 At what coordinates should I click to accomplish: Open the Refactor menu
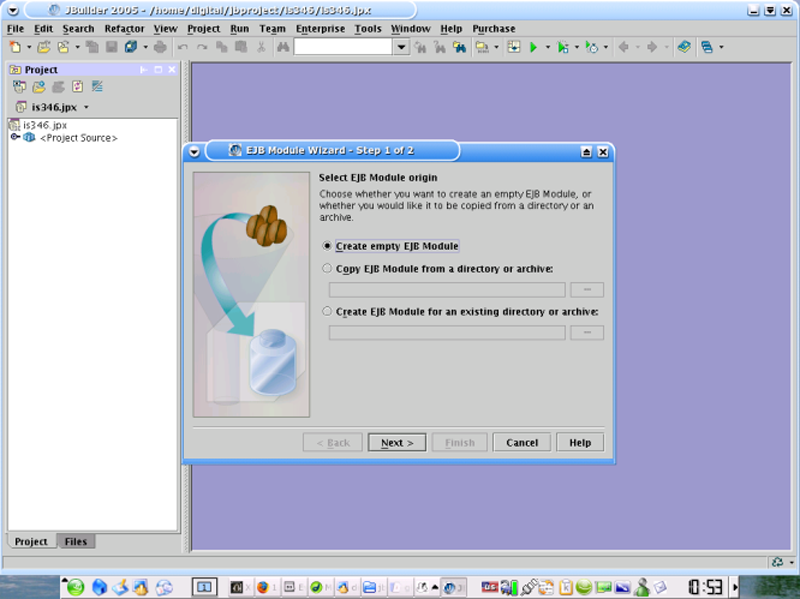coord(124,29)
